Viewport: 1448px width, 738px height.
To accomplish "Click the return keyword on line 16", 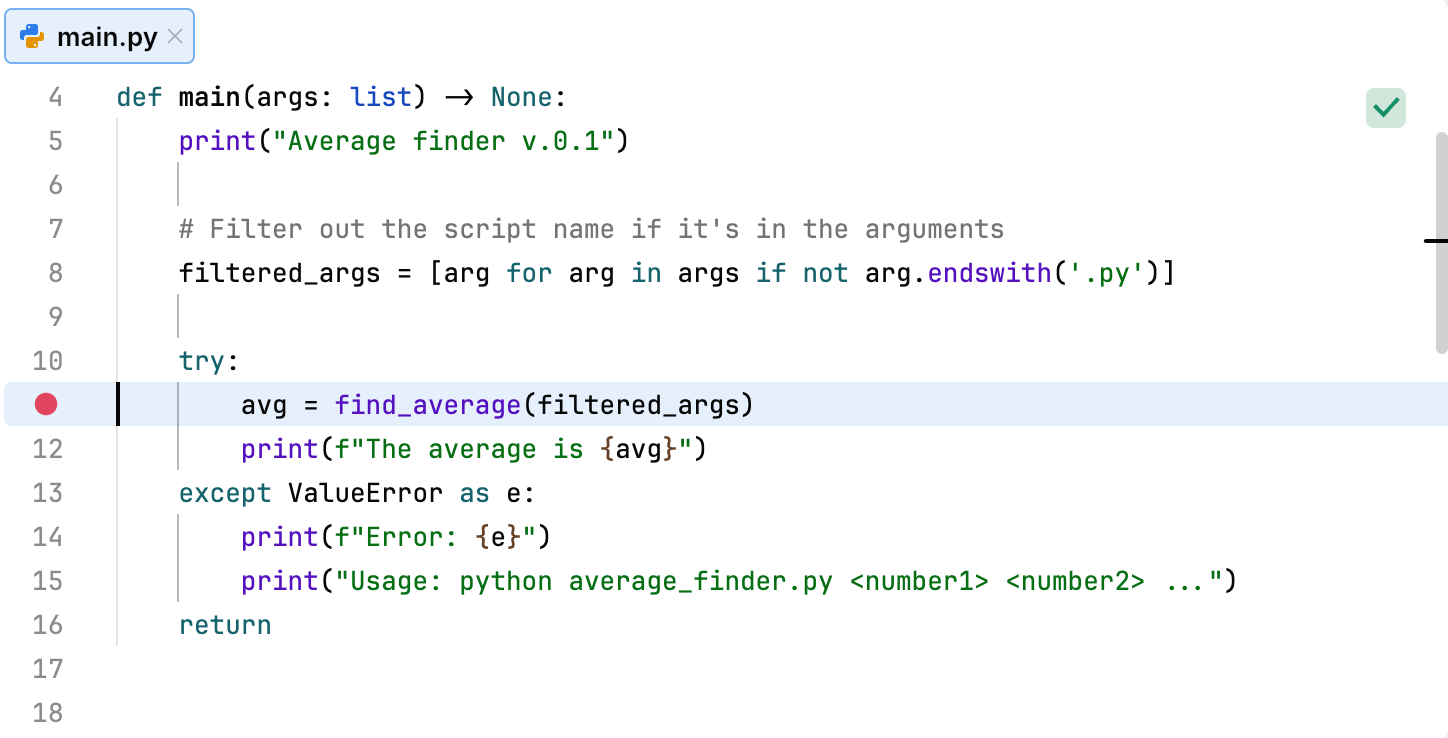I will coord(224,624).
